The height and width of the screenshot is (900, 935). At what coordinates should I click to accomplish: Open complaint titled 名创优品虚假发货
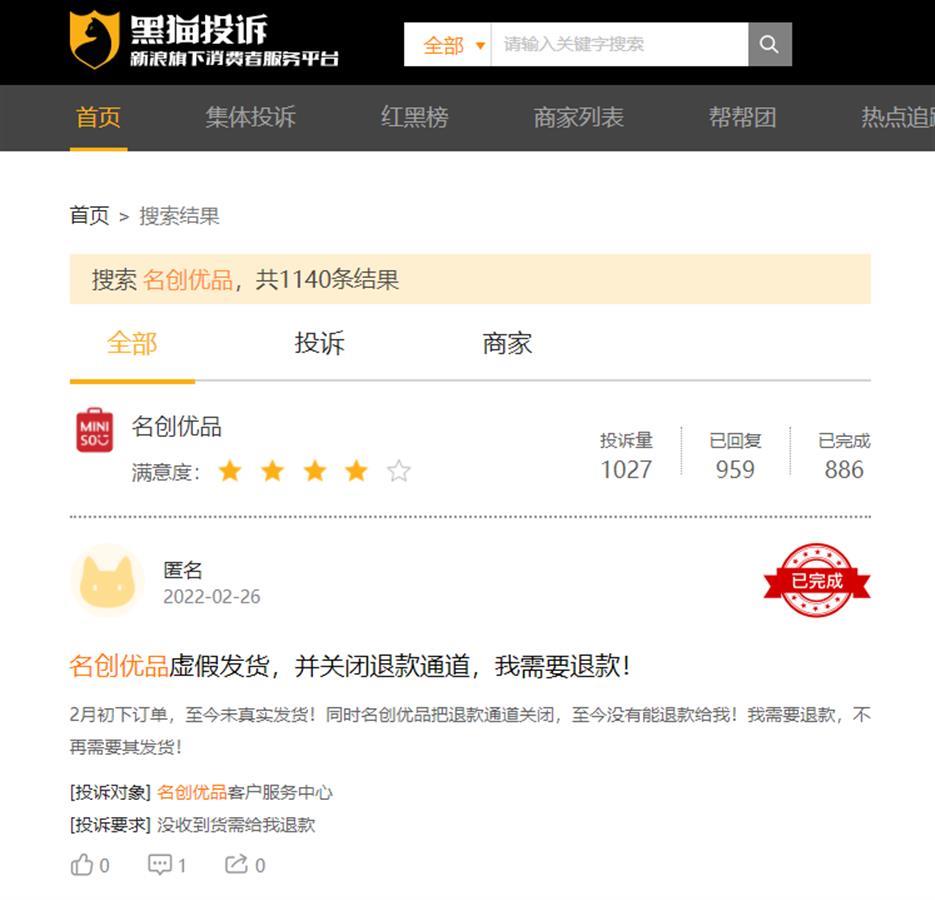click(x=349, y=666)
